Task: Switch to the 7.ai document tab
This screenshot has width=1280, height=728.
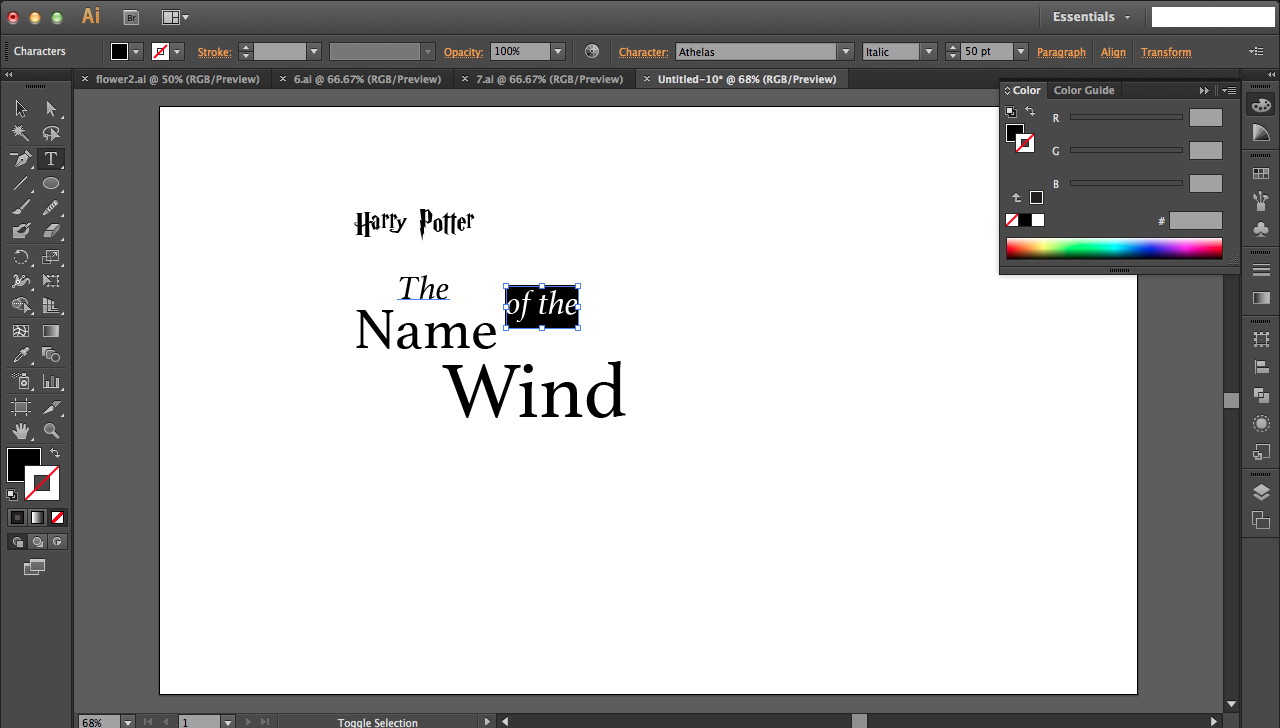Action: click(548, 79)
